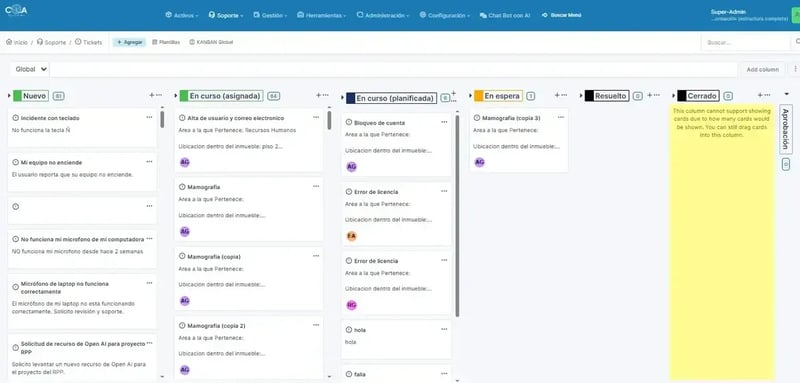The image size is (800, 383).
Task: Click orange color swatch of En espera
Action: coord(478,95)
